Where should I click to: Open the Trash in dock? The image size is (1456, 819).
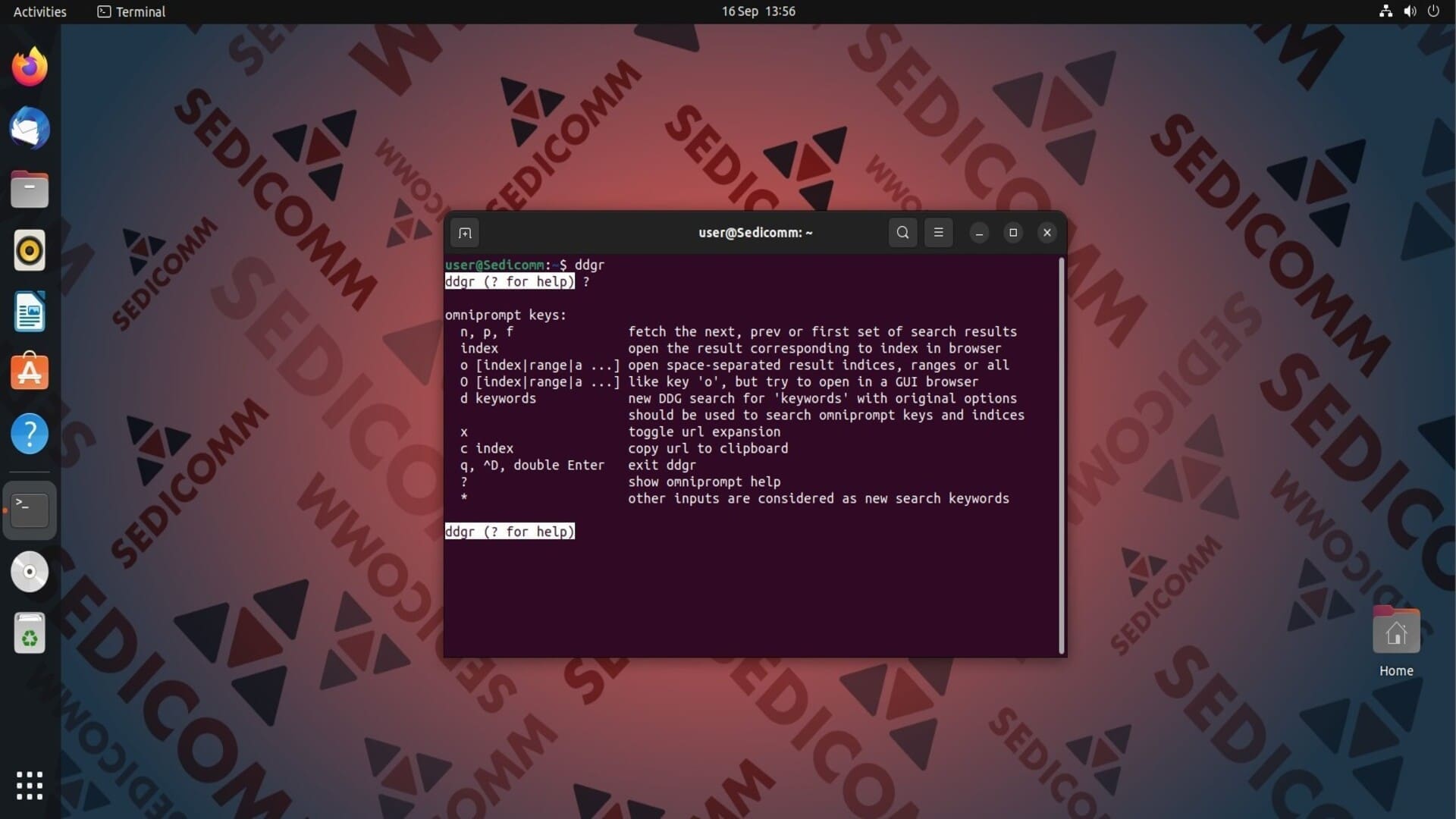[x=30, y=633]
